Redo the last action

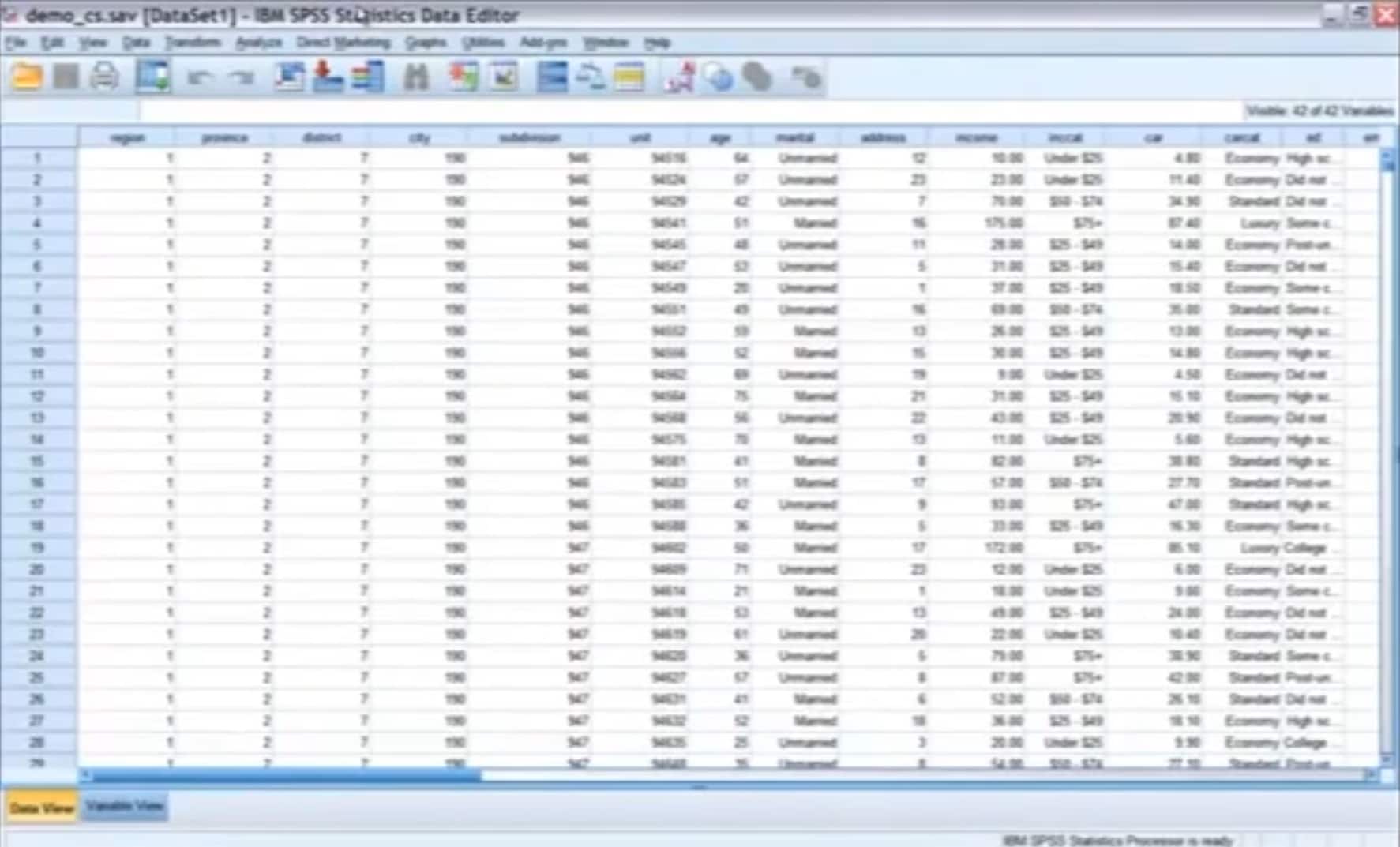click(239, 77)
